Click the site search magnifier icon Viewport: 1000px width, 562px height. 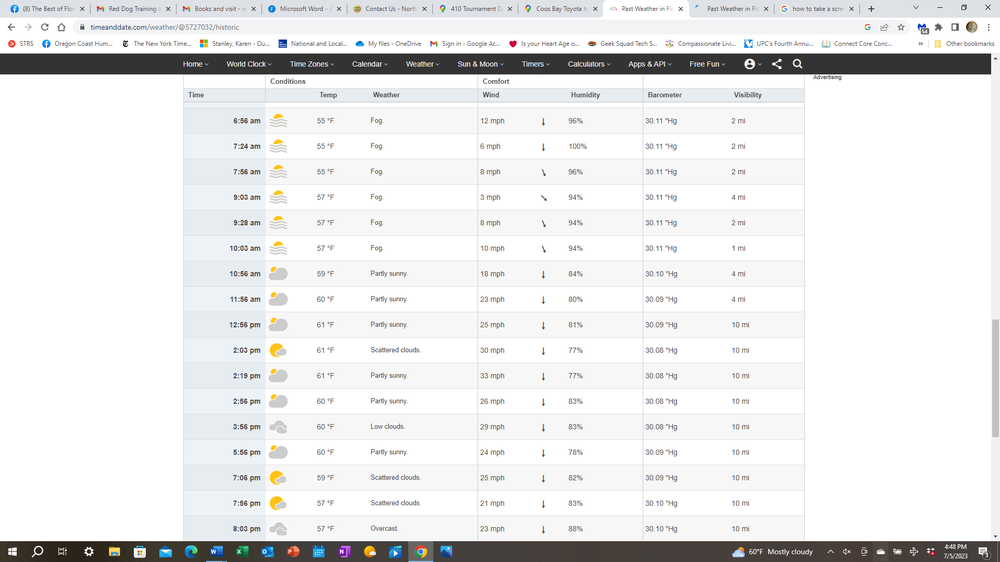797,64
